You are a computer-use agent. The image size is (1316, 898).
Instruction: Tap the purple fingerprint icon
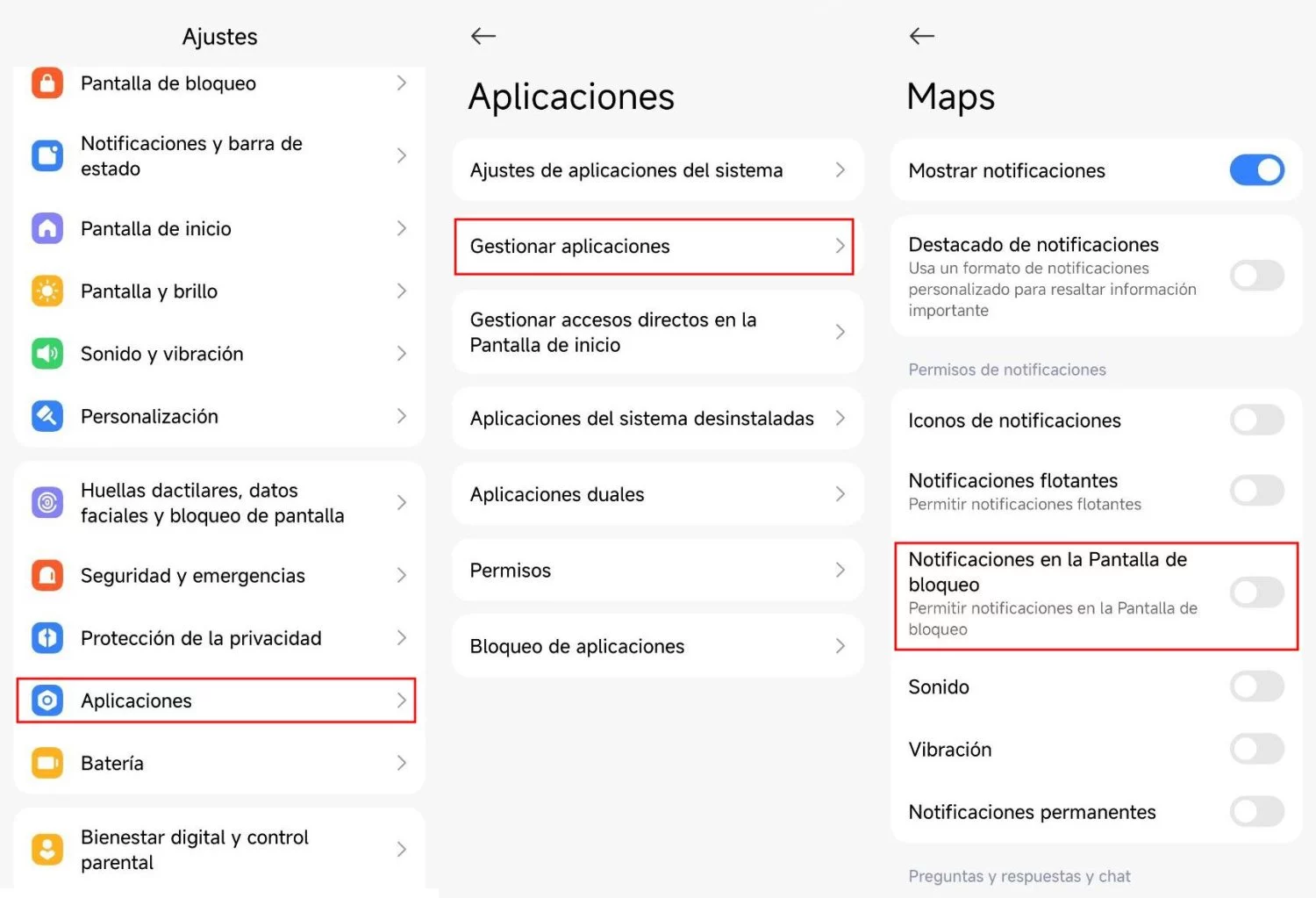click(47, 503)
